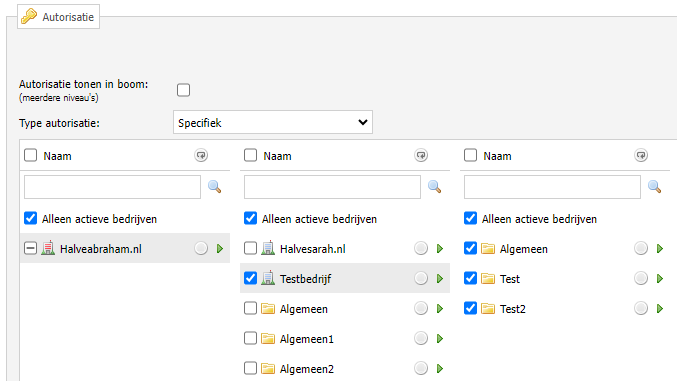
Task: Select the Halvesarah.nl row text
Action: (313, 249)
